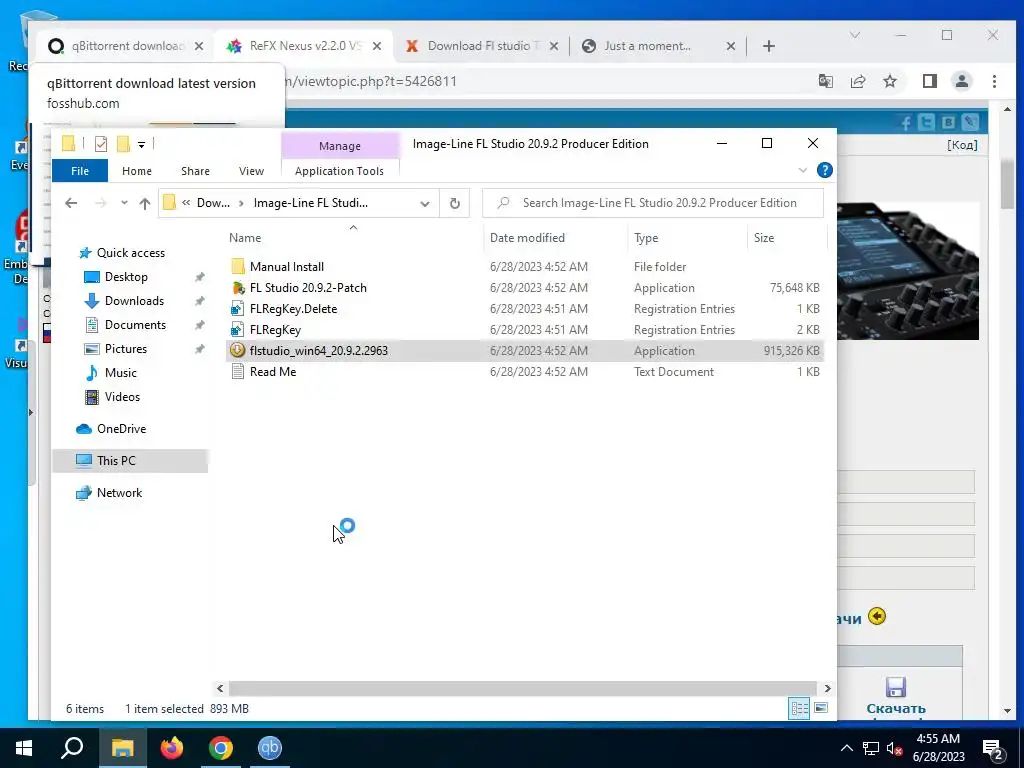This screenshot has height=768, width=1024.
Task: Open the Manual Install folder
Action: coord(287,266)
